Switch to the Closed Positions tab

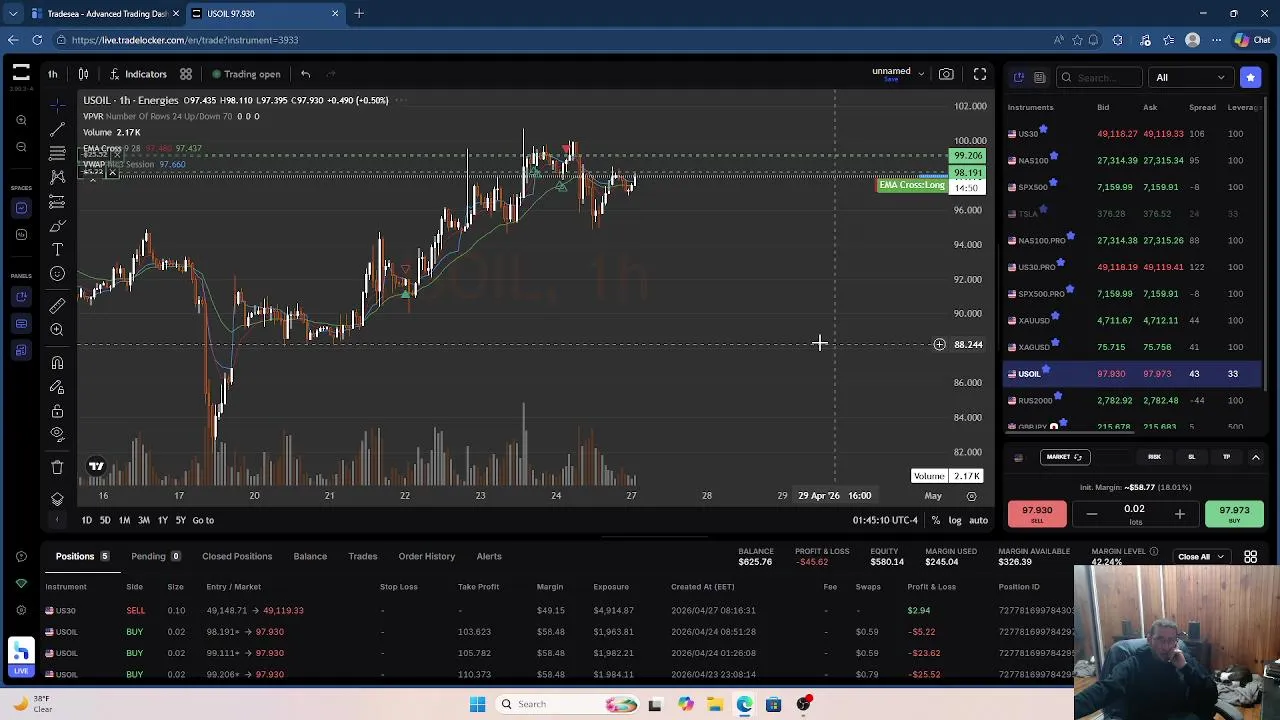point(237,556)
